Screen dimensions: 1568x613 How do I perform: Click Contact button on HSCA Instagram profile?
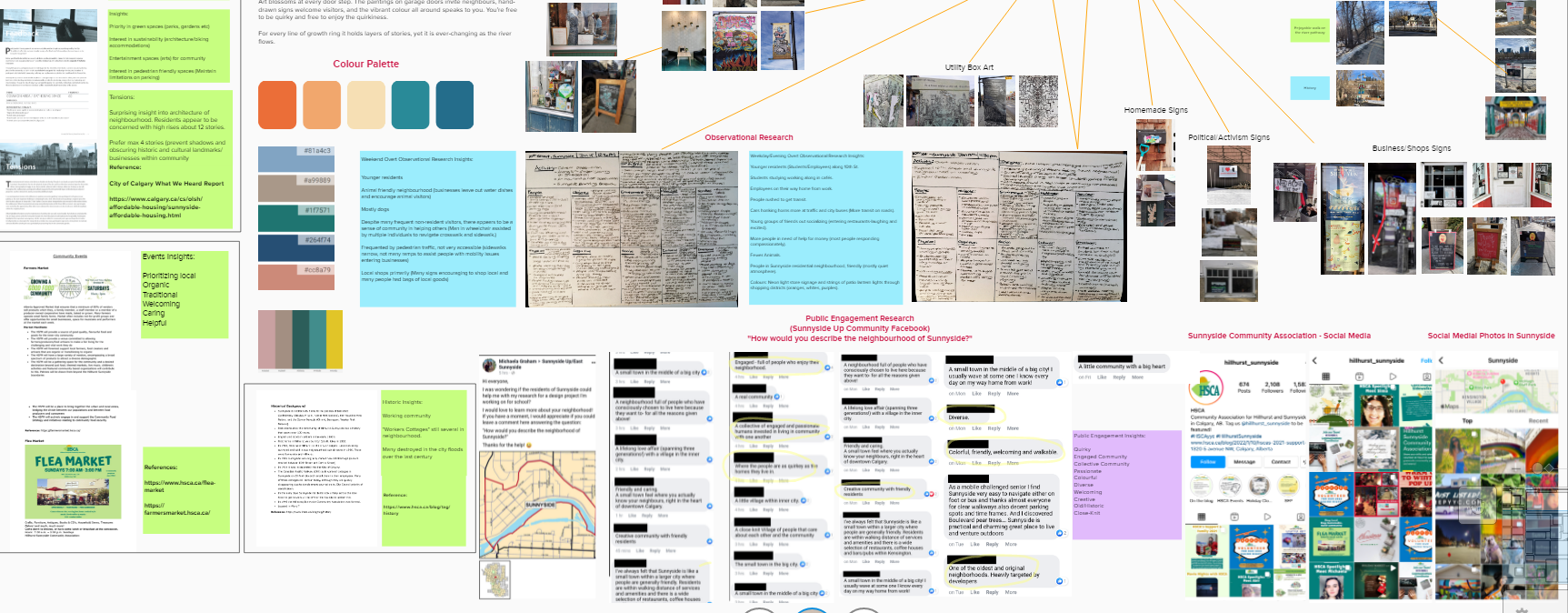point(1281,462)
